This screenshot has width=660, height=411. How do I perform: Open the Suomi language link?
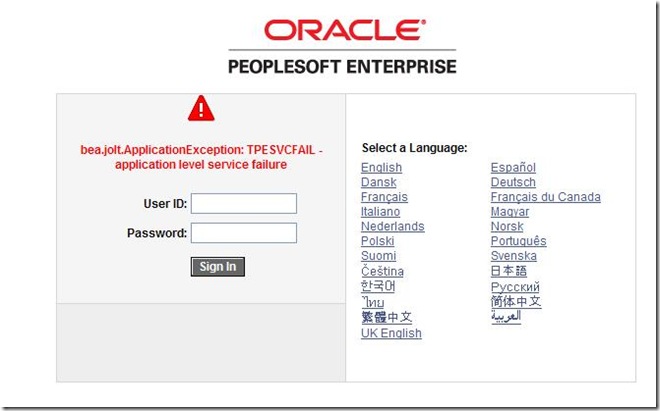point(378,256)
